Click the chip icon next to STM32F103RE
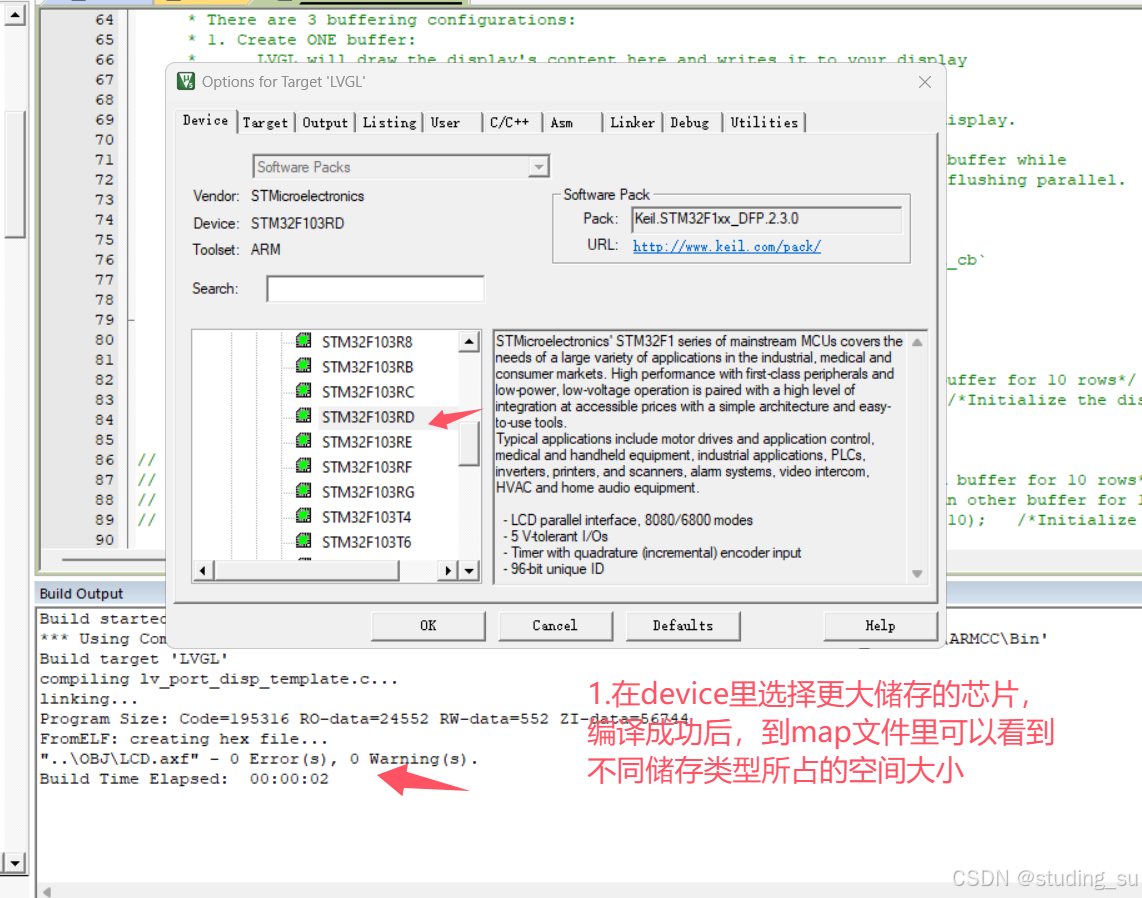1142x898 pixels. coord(304,441)
